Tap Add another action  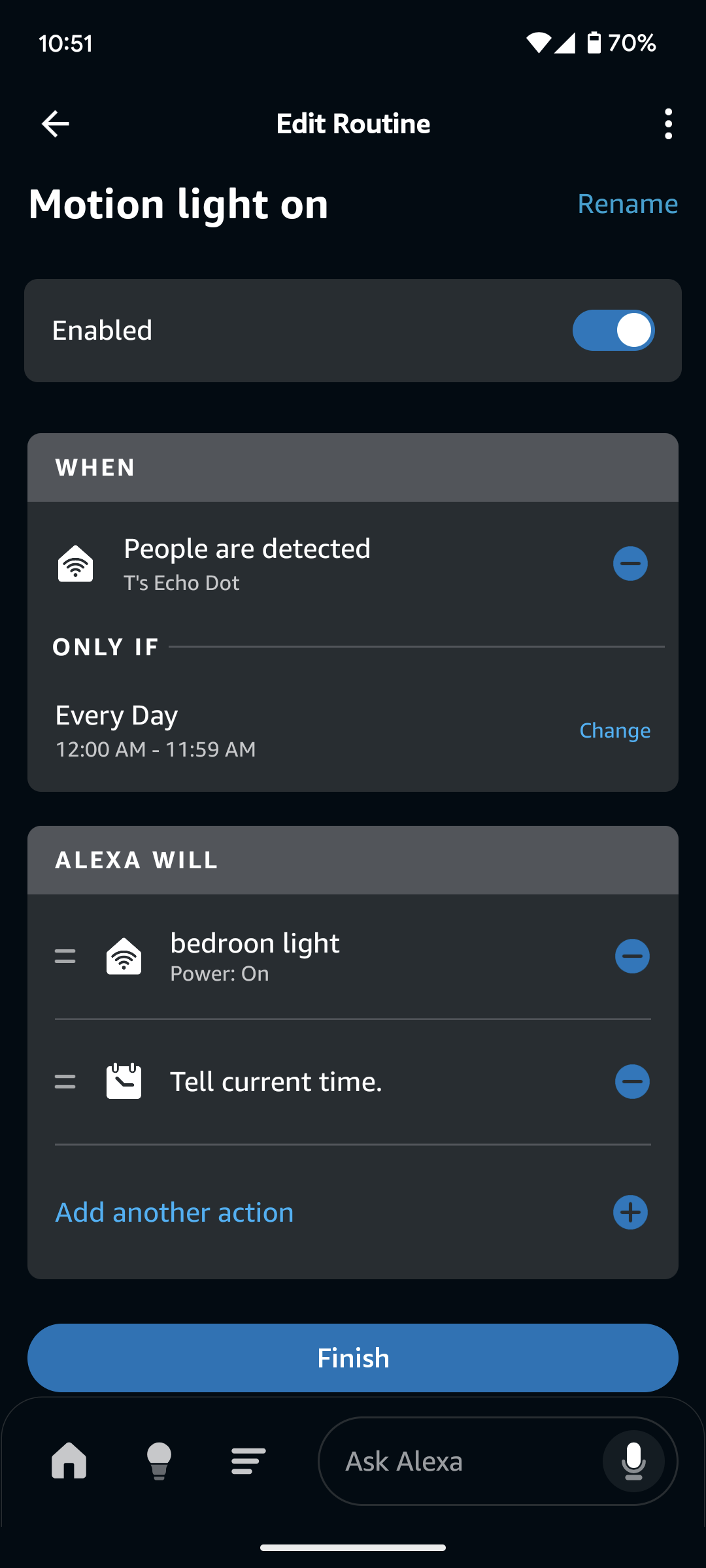click(175, 1213)
